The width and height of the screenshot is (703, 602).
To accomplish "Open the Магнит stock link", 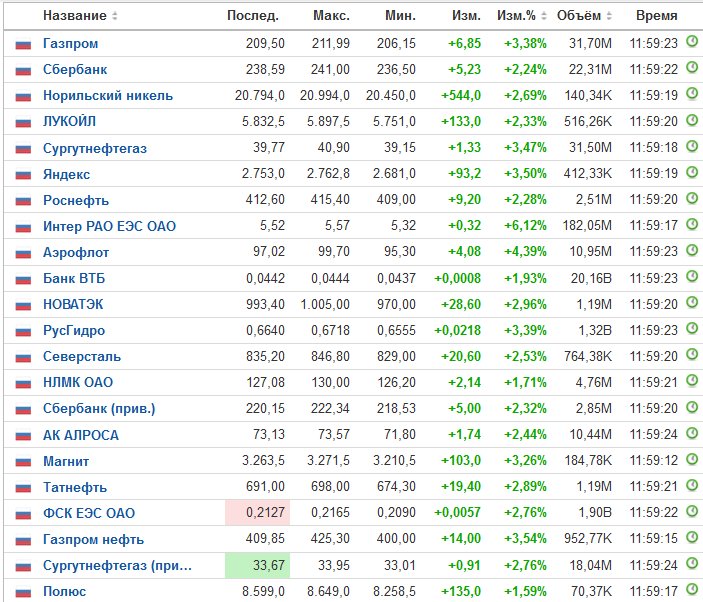I will (x=66, y=461).
